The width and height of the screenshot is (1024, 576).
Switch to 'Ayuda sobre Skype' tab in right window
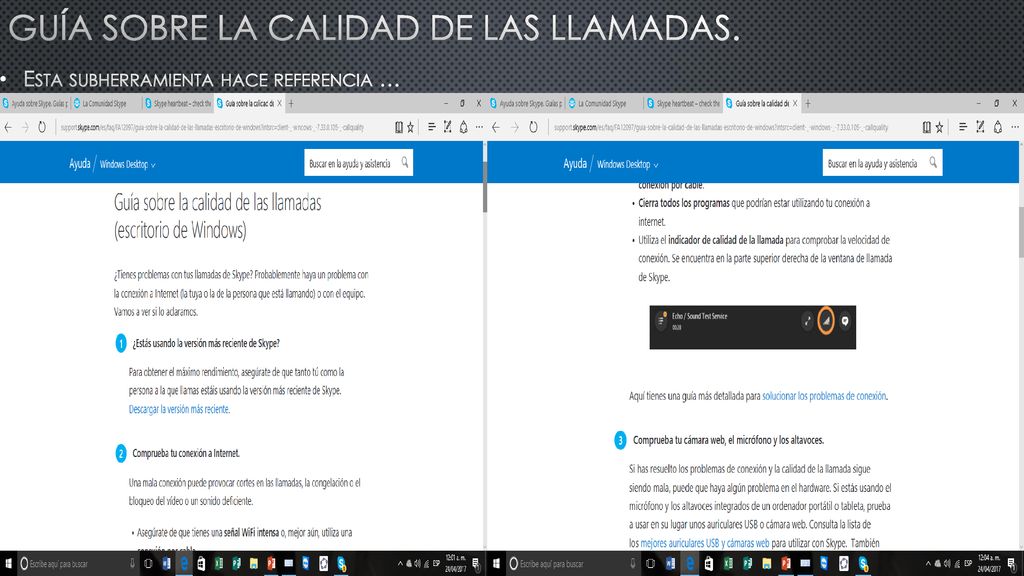526,103
